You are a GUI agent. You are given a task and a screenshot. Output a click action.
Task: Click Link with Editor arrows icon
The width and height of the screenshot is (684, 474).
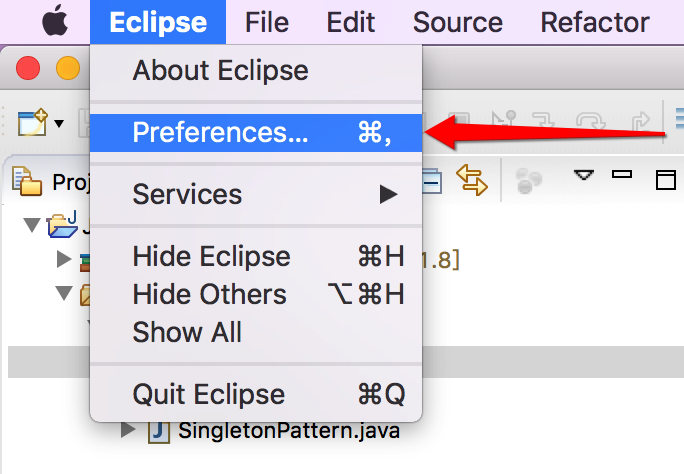tap(472, 179)
